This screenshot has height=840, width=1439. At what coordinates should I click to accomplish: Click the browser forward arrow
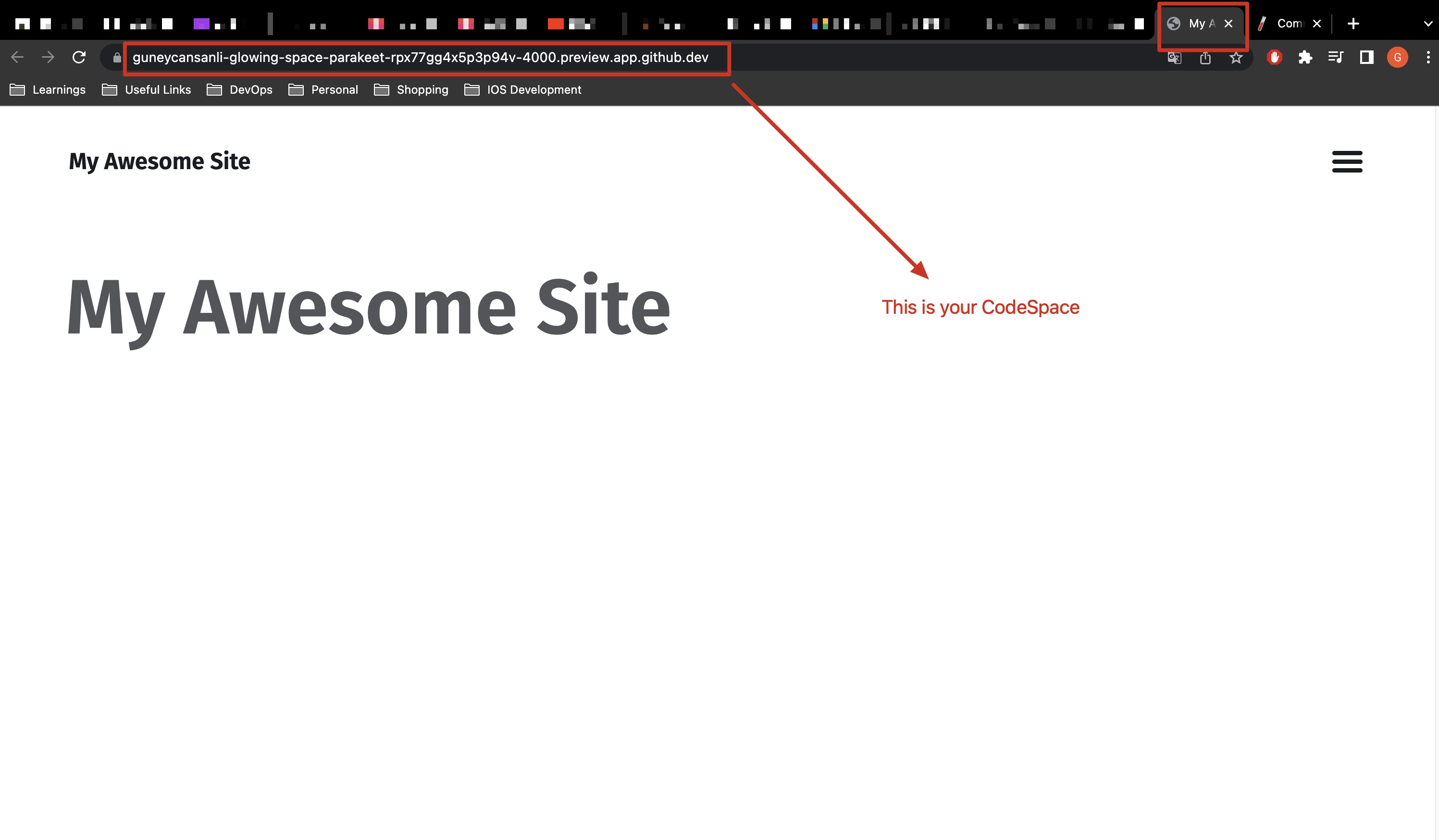point(48,57)
